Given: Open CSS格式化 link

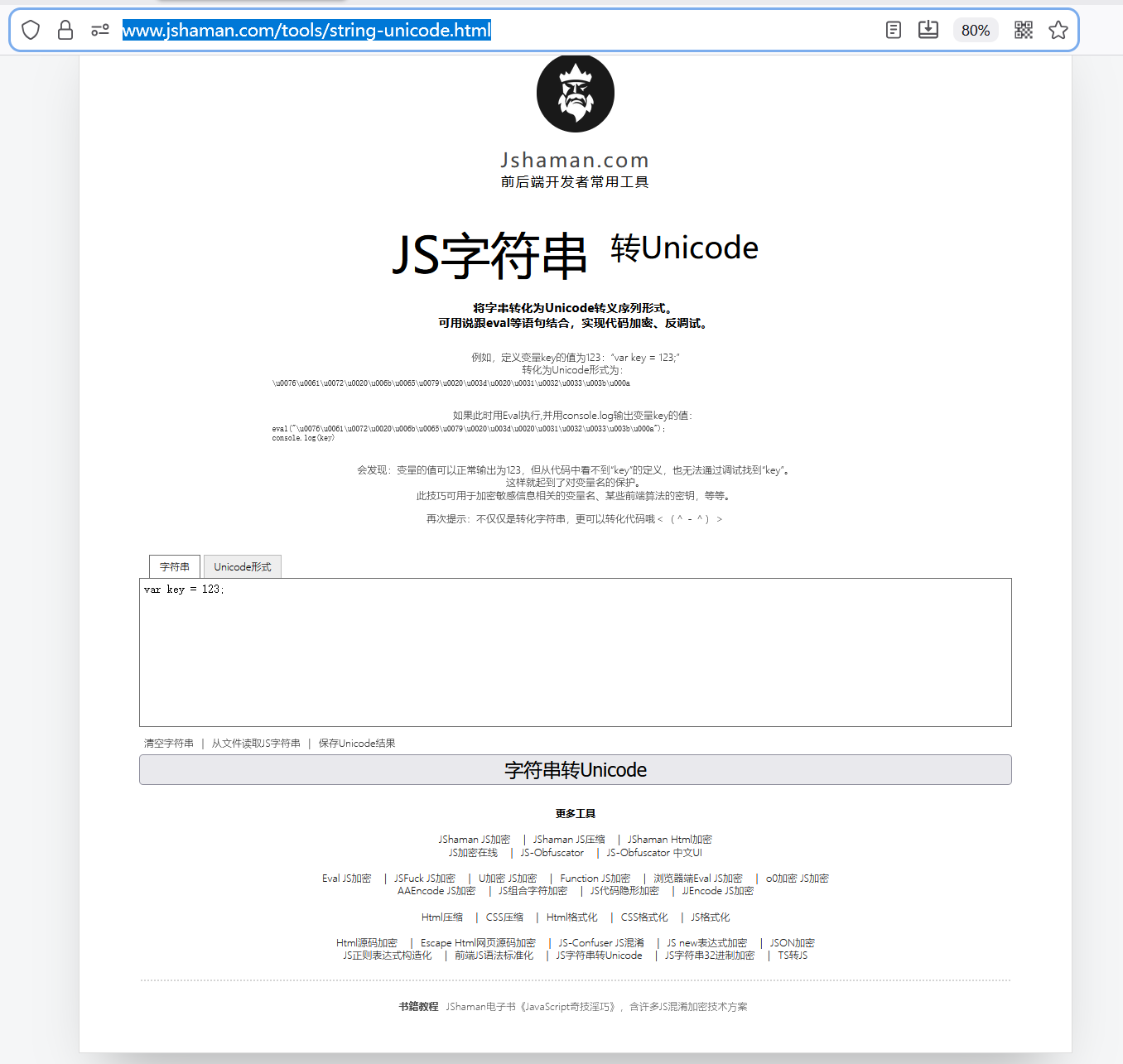Looking at the screenshot, I should (644, 917).
